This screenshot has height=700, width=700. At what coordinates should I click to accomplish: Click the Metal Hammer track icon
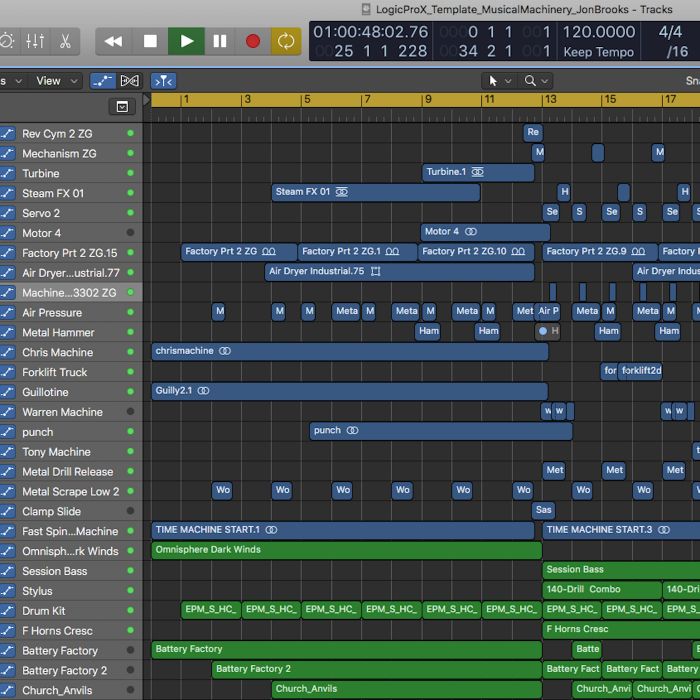8,332
